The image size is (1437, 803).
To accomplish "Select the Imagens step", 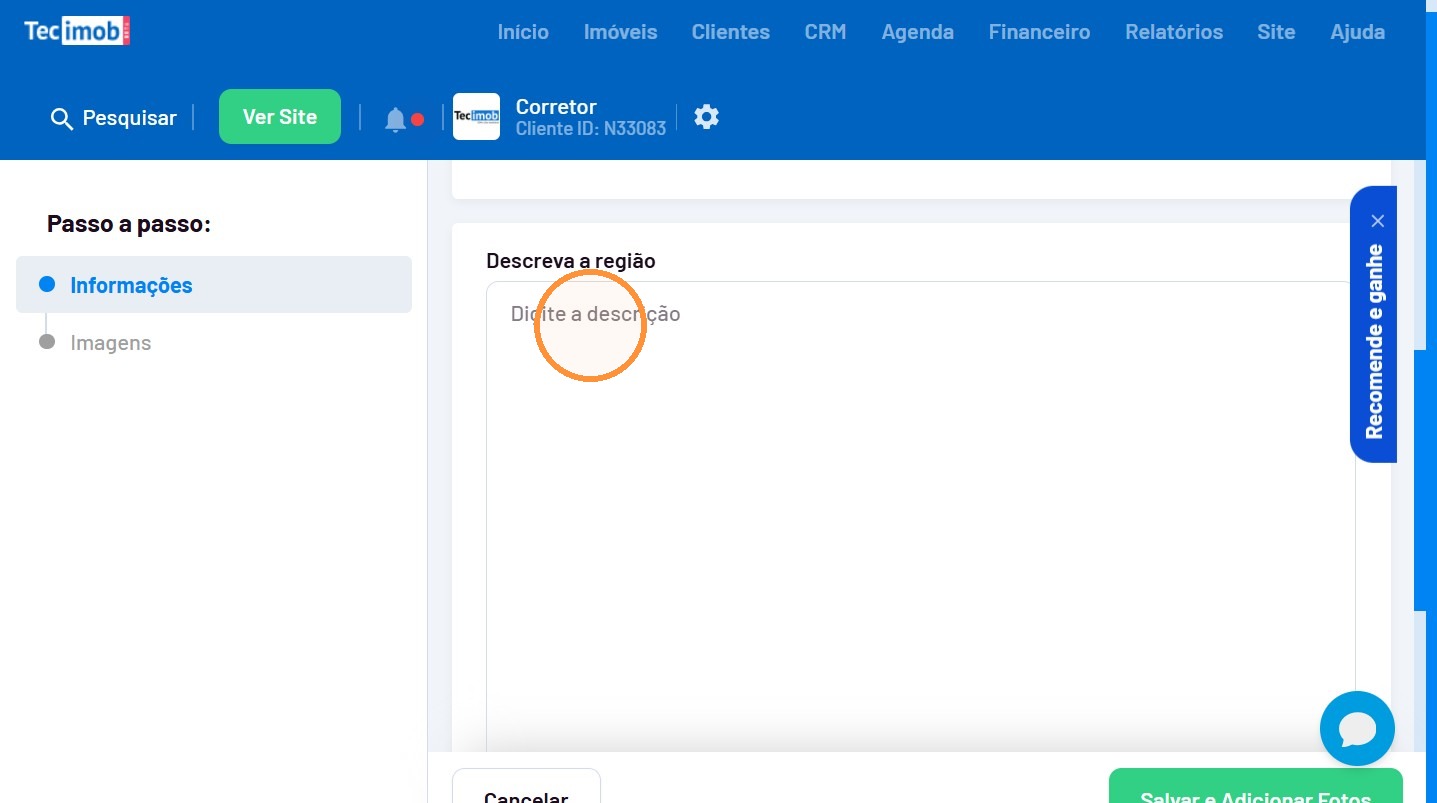I will point(110,343).
